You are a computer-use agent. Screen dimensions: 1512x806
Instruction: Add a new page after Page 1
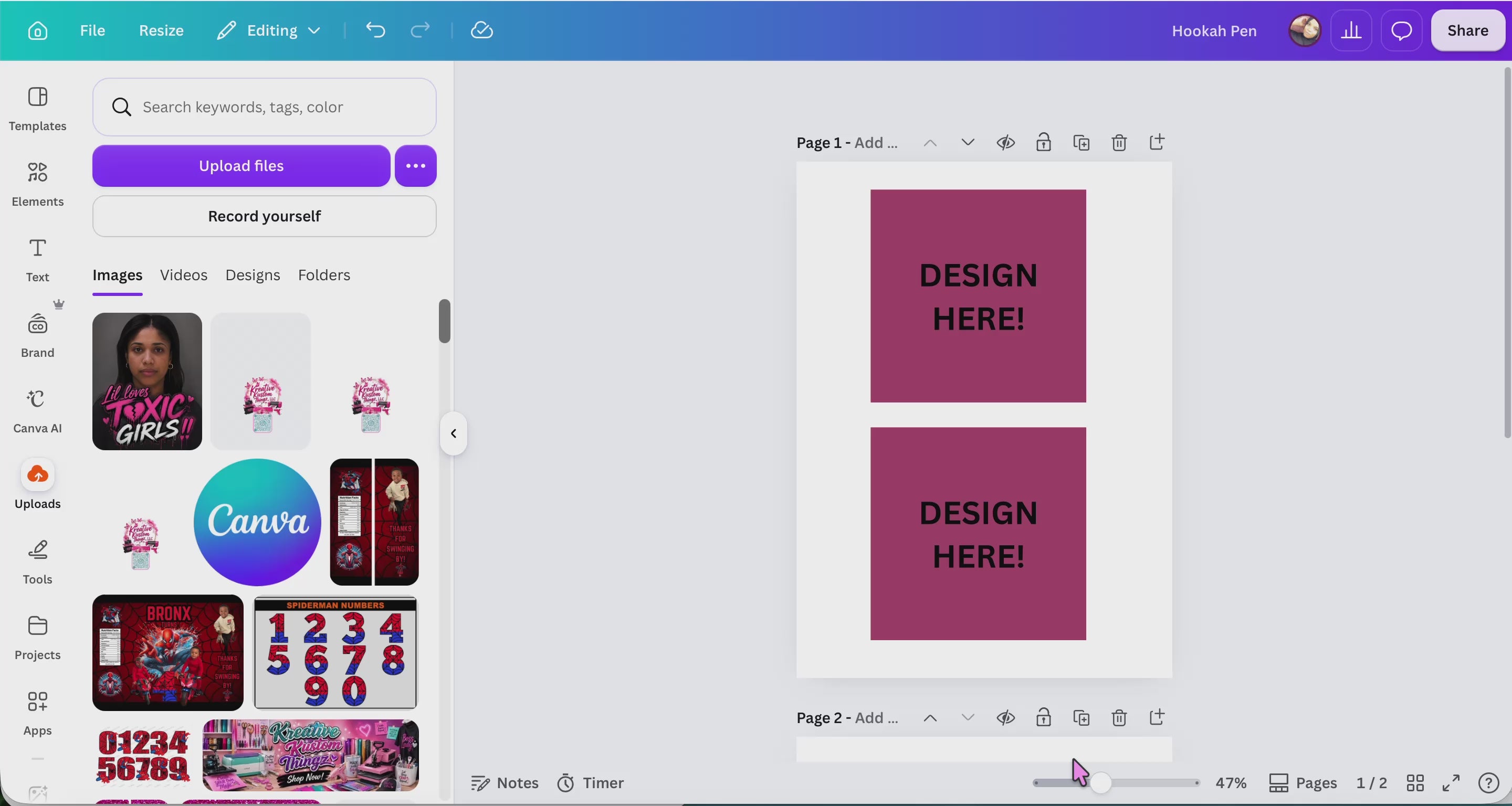click(1157, 143)
